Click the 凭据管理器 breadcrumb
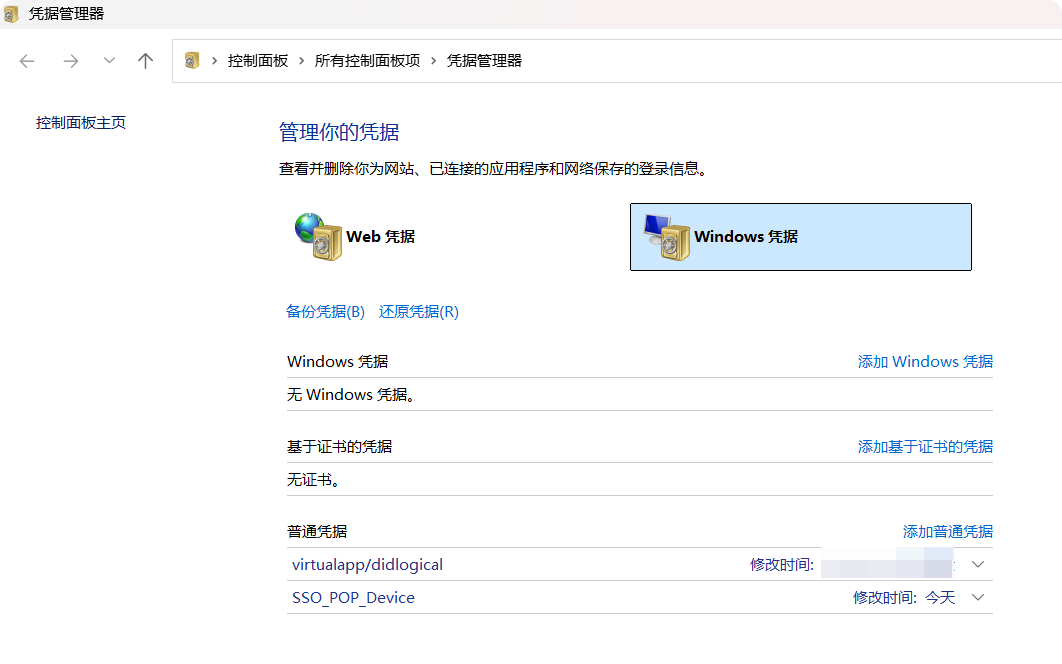 484,60
